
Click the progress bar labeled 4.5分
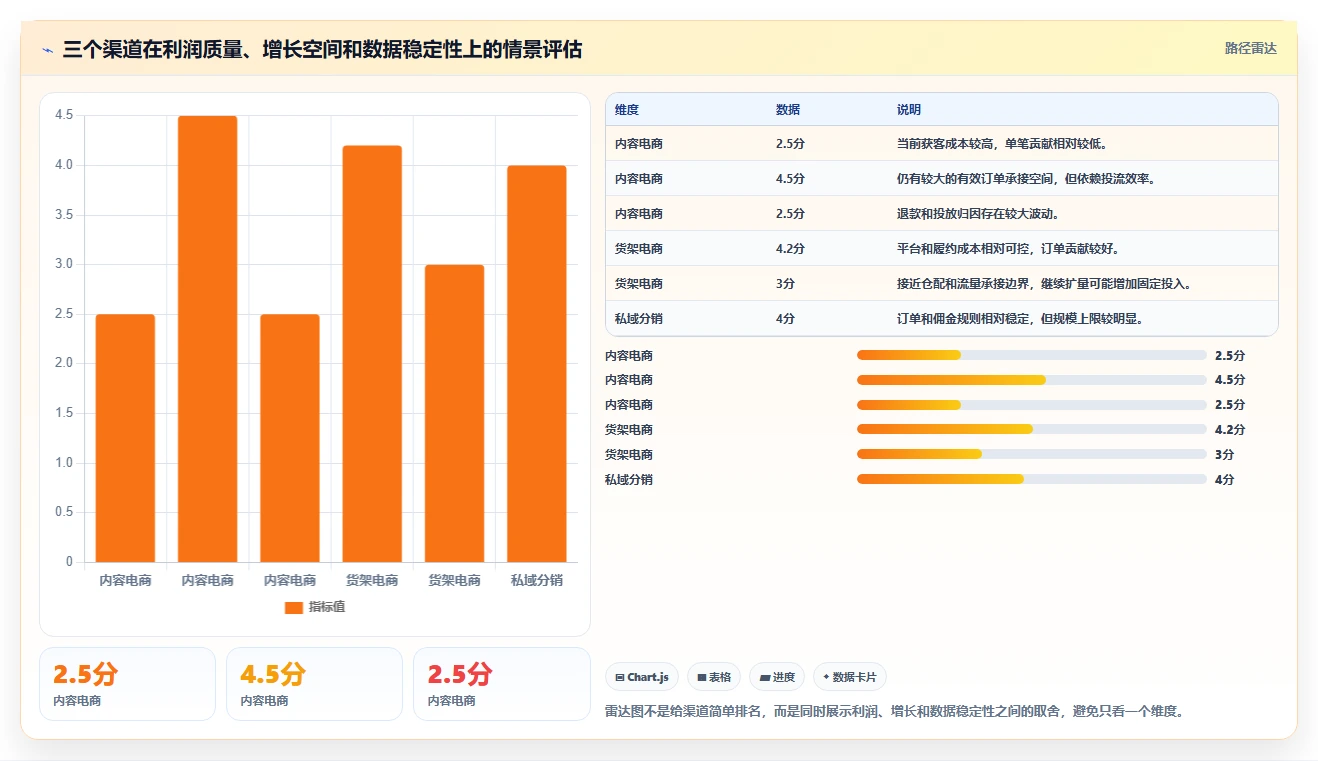(1032, 380)
